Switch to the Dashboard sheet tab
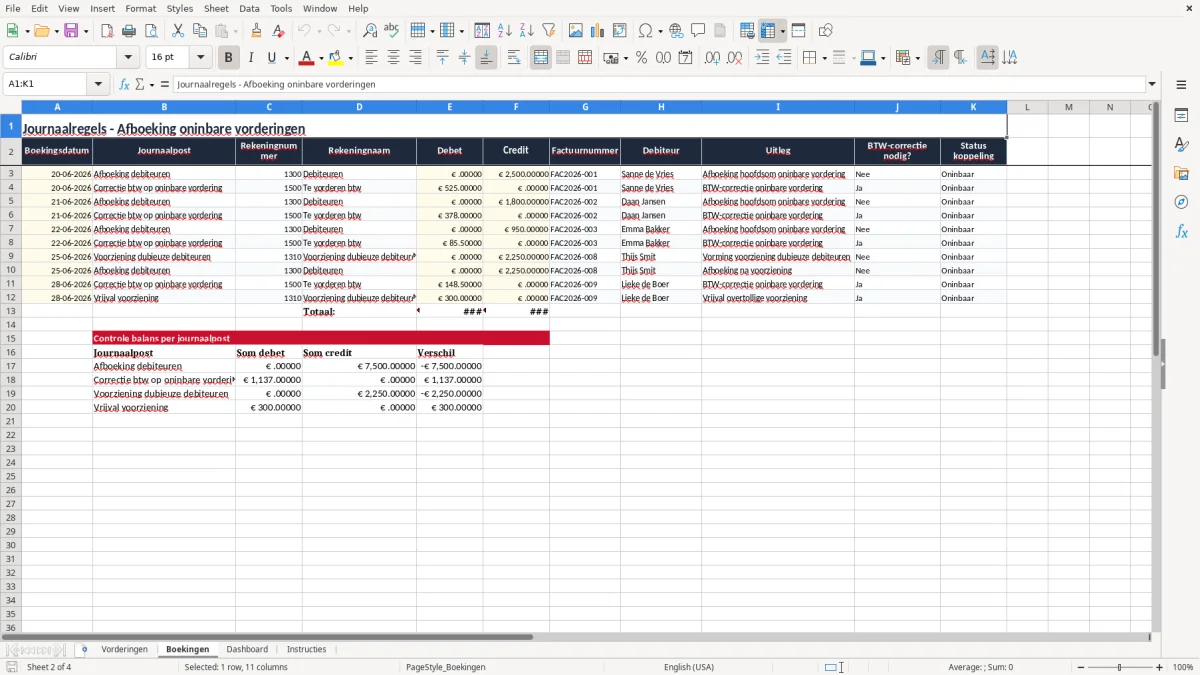1200x675 pixels. point(247,649)
